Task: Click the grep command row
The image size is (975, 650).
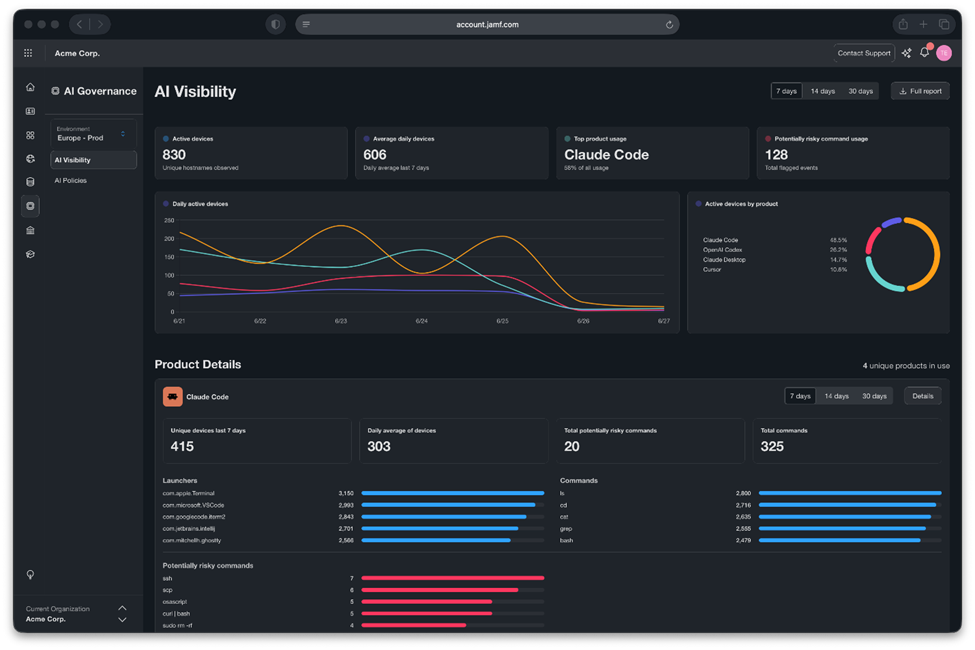Action: tap(751, 529)
